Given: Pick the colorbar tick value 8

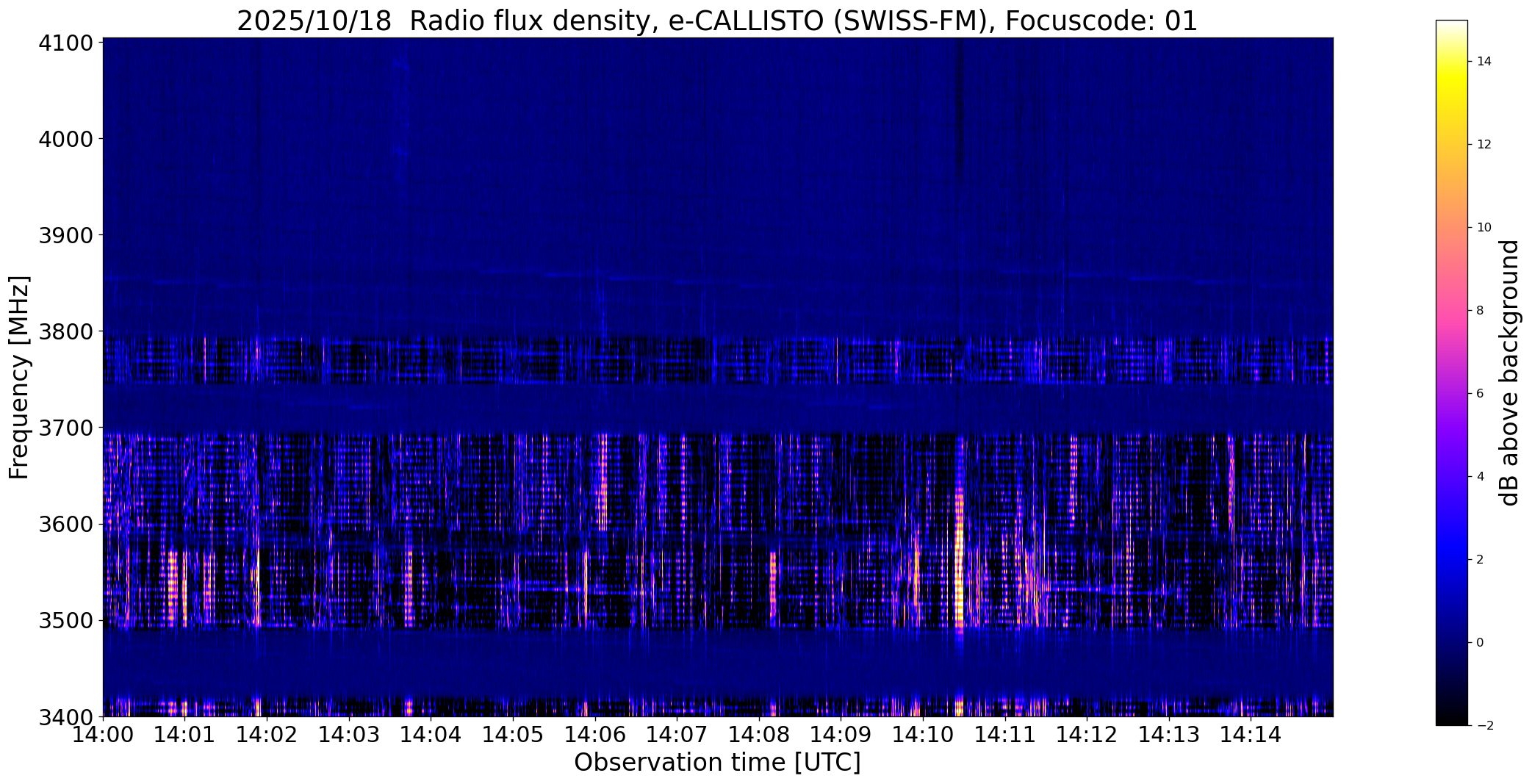Looking at the screenshot, I should pos(1480,311).
